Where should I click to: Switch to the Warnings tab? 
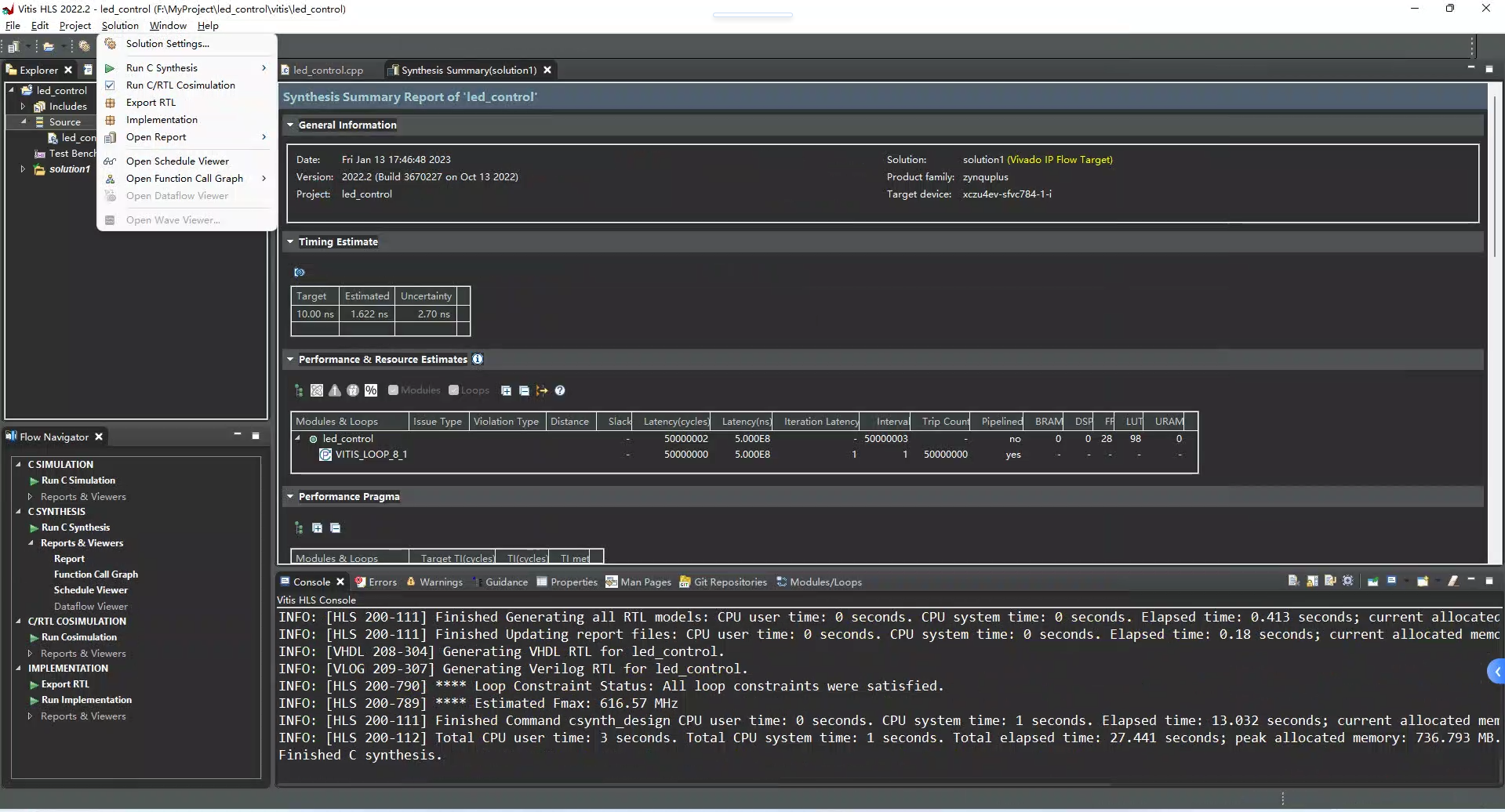[434, 582]
